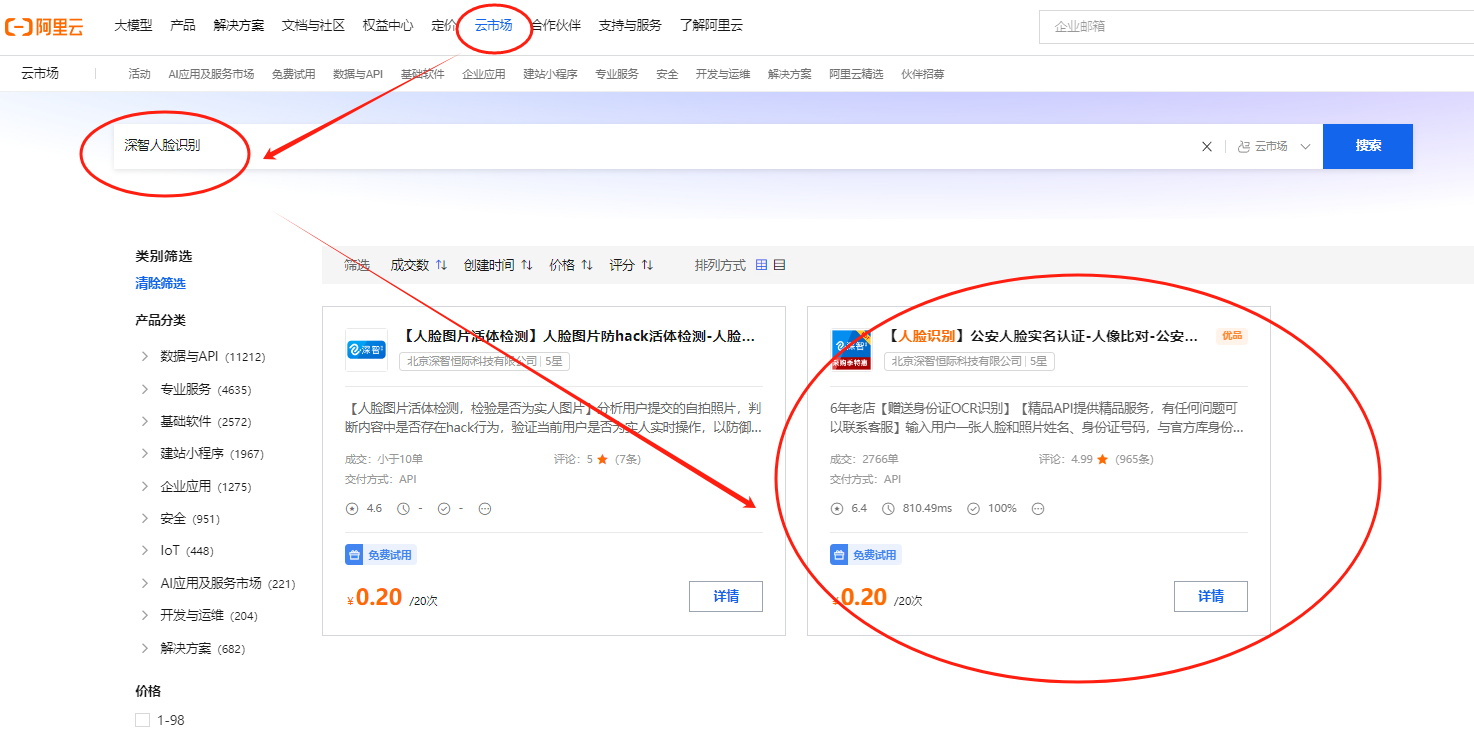
Task: Click the 企业邮箱 top search field
Action: click(x=1256, y=26)
